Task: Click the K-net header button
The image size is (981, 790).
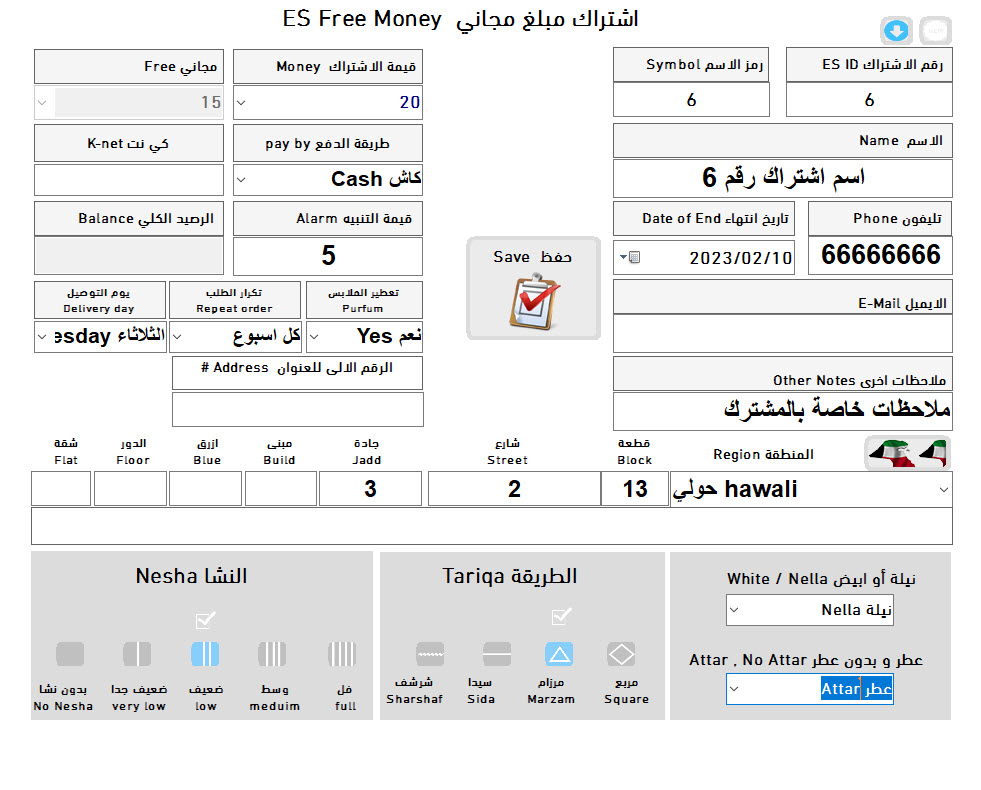Action: (x=129, y=143)
